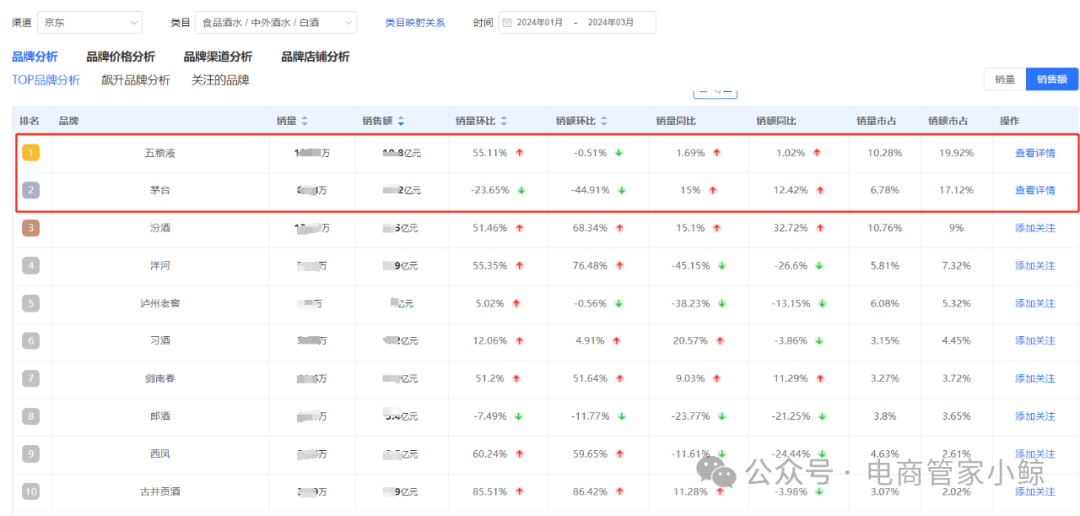Select end month 2024年03月 field
The height and width of the screenshot is (516, 1080).
(x=611, y=23)
